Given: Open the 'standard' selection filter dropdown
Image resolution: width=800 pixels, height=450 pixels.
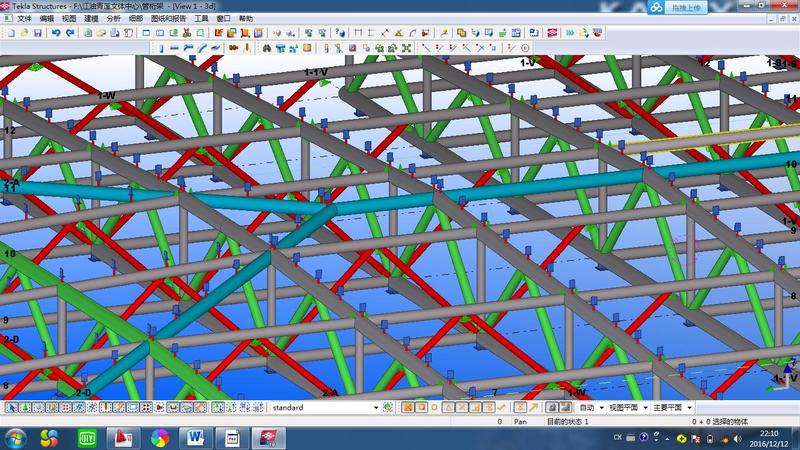Looking at the screenshot, I should click(x=376, y=408).
